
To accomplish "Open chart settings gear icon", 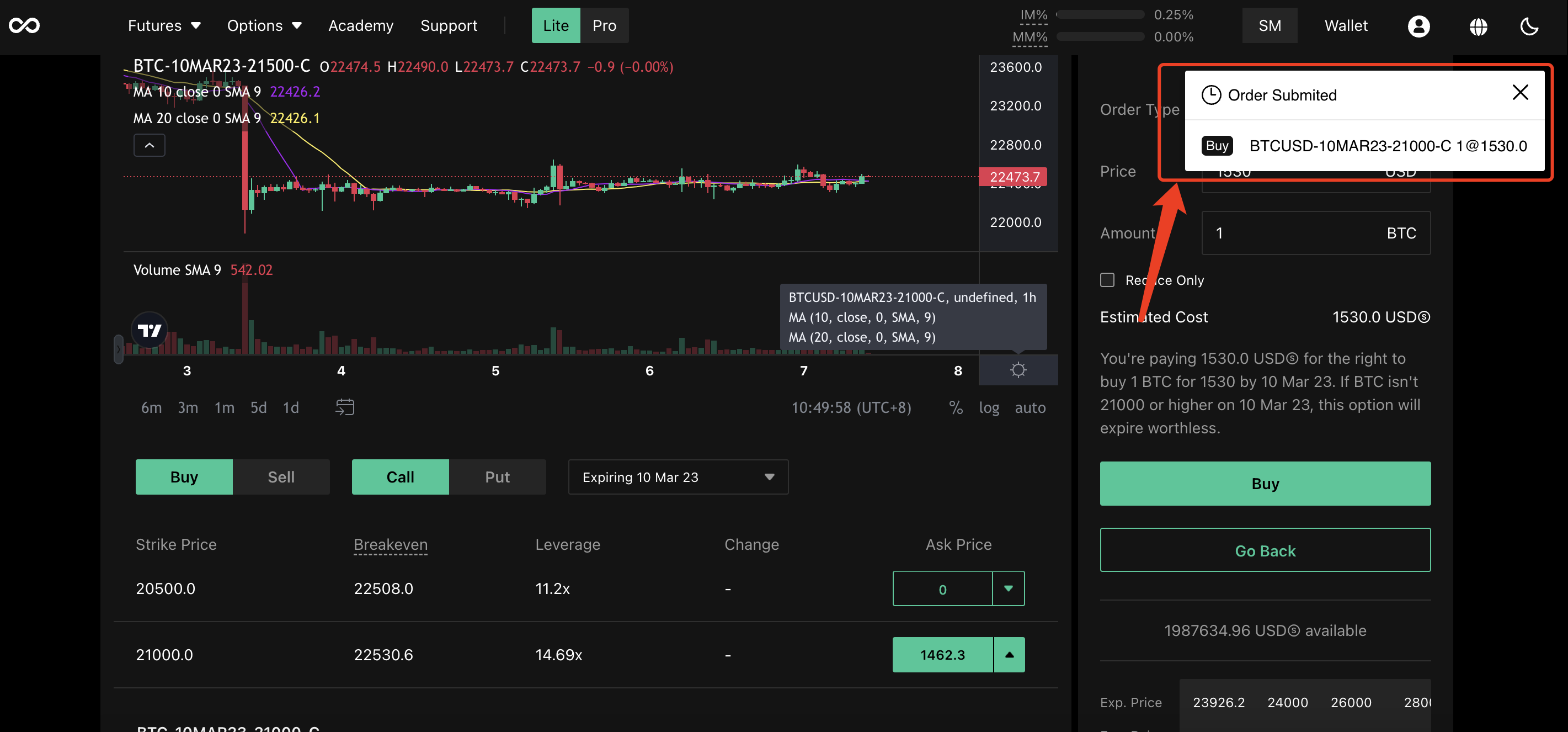I will 1018,370.
